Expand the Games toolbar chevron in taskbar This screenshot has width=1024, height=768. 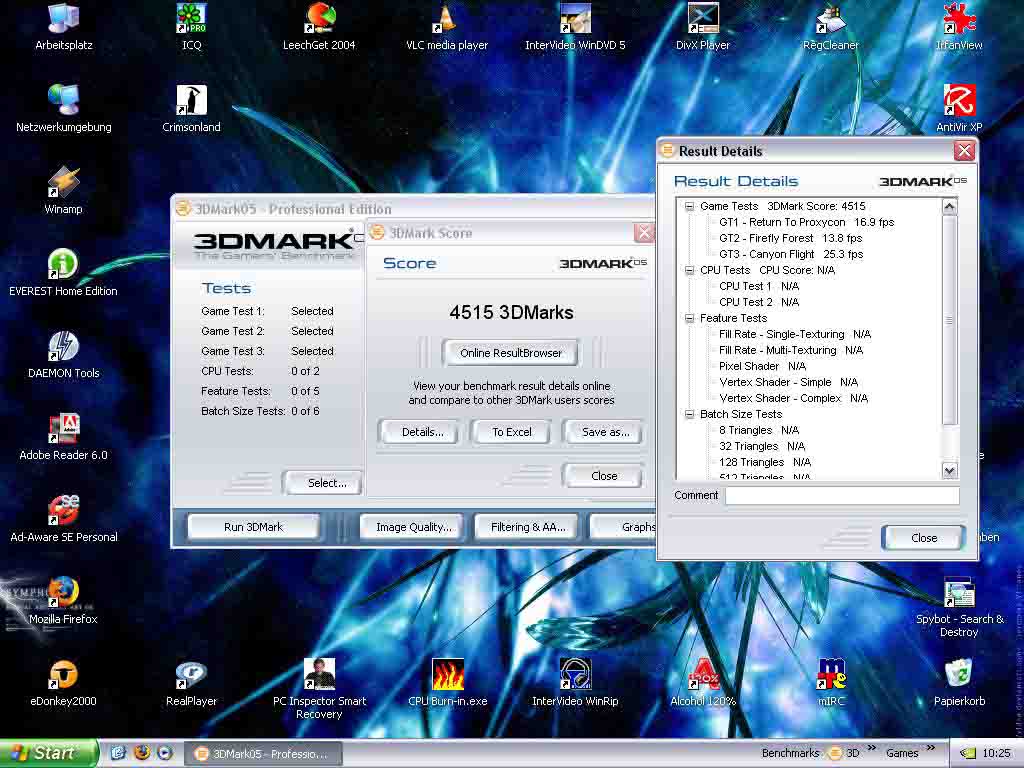point(931,748)
